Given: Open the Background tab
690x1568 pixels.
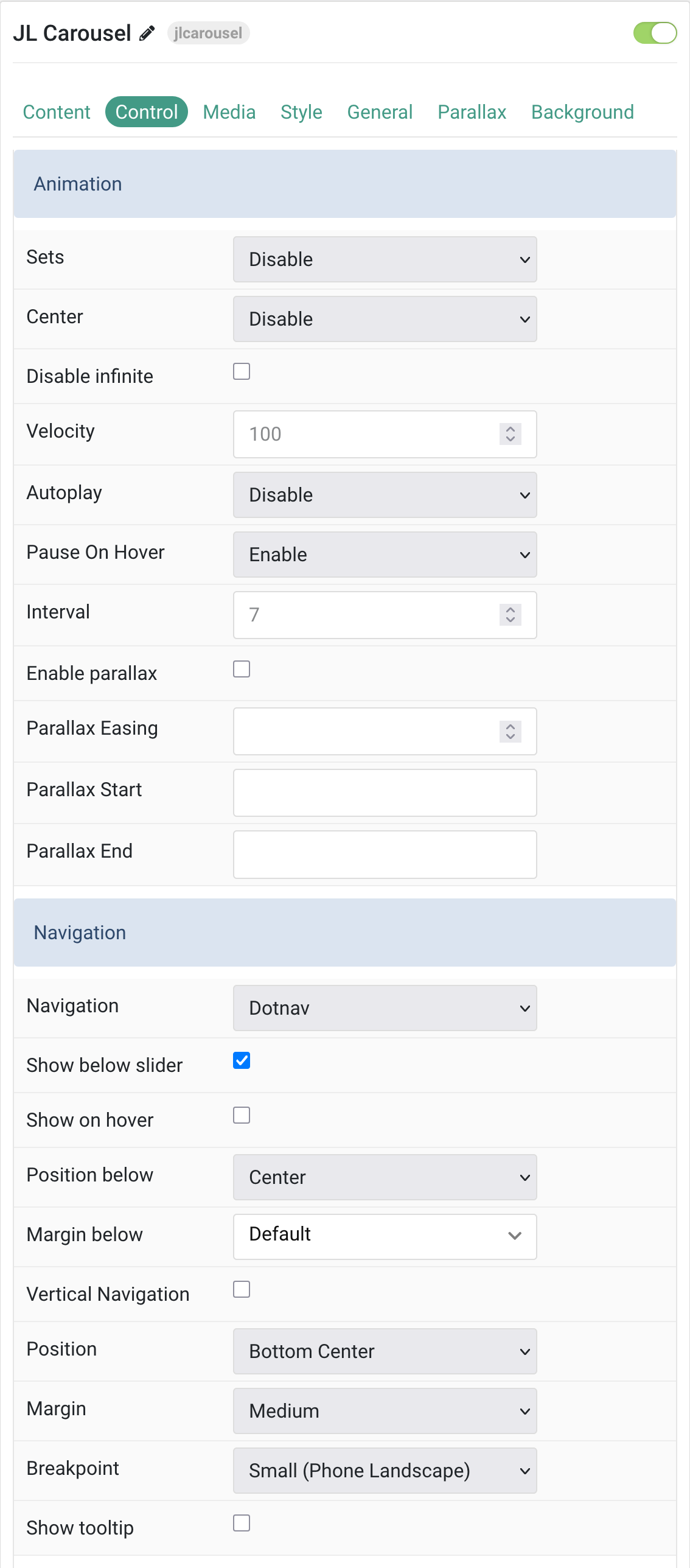Looking at the screenshot, I should tap(582, 112).
